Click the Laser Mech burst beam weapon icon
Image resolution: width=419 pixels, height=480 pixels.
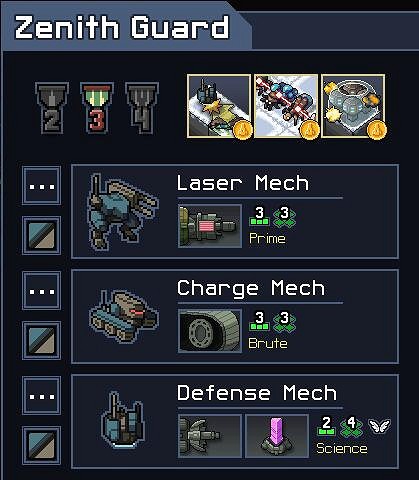(210, 226)
